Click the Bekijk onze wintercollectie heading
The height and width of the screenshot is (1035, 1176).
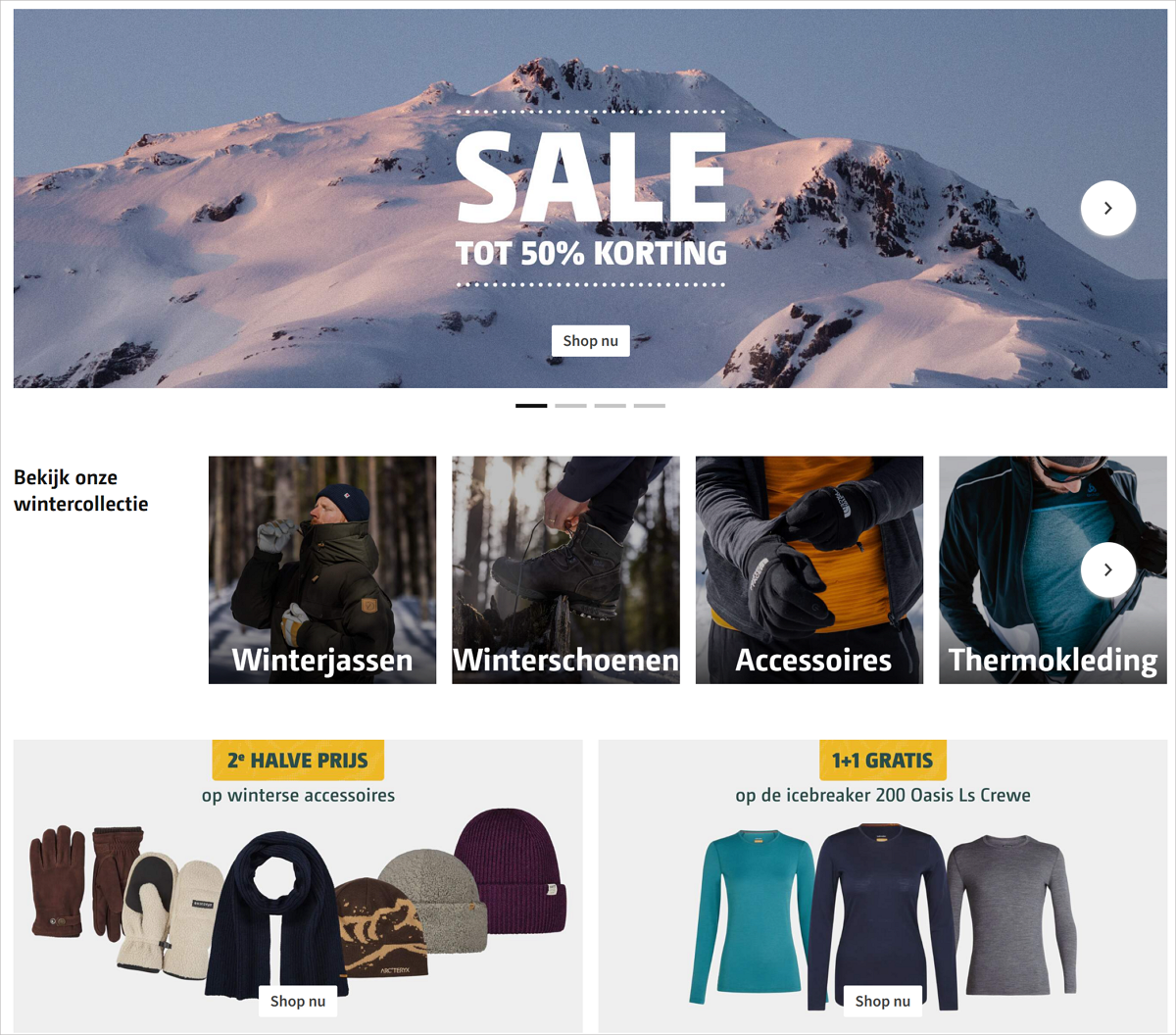click(81, 490)
